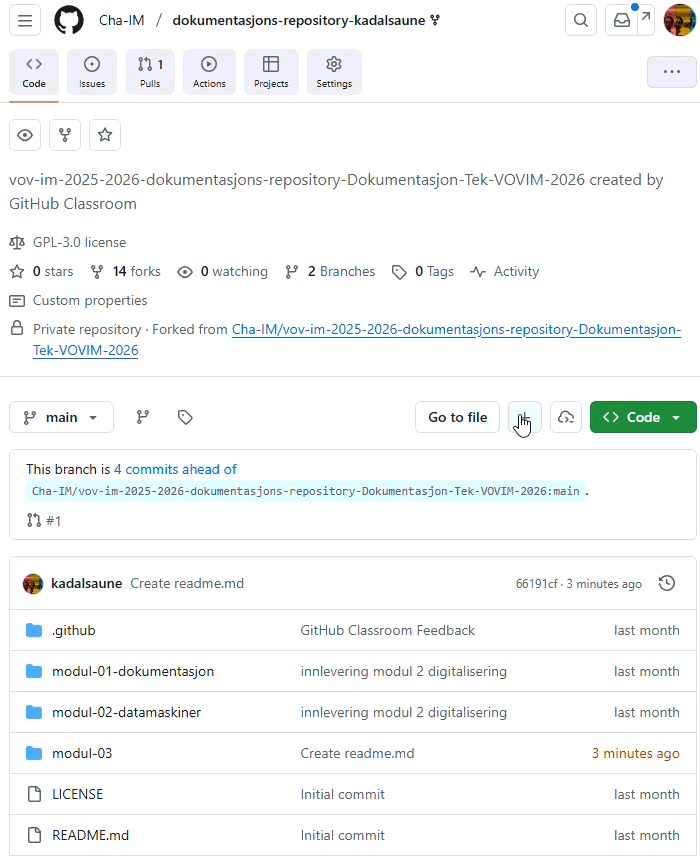Open the three-dot overflow menu
The height and width of the screenshot is (856, 700).
tap(671, 72)
